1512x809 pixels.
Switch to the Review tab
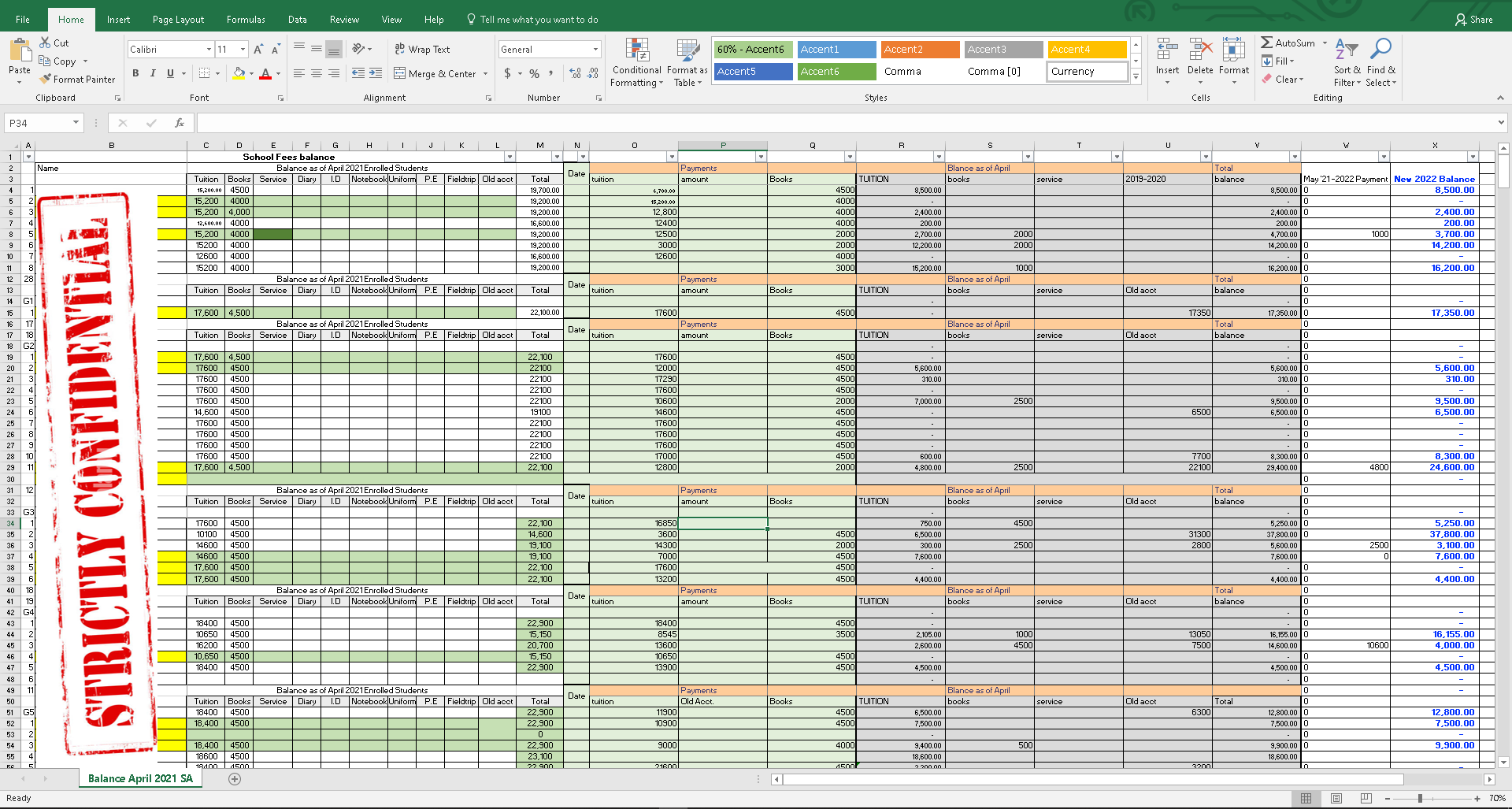344,20
